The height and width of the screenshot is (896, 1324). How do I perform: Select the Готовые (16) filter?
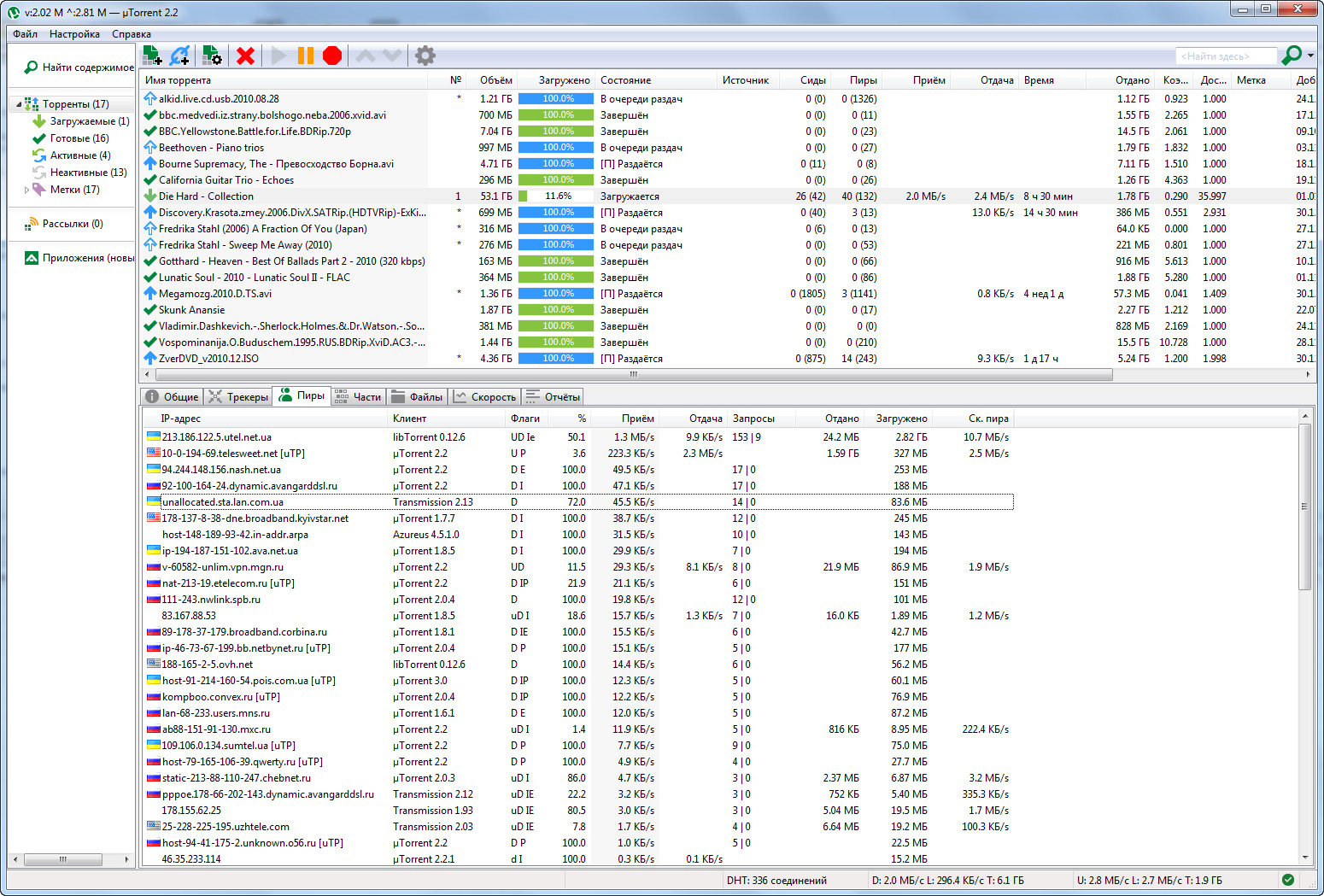pyautogui.click(x=79, y=138)
